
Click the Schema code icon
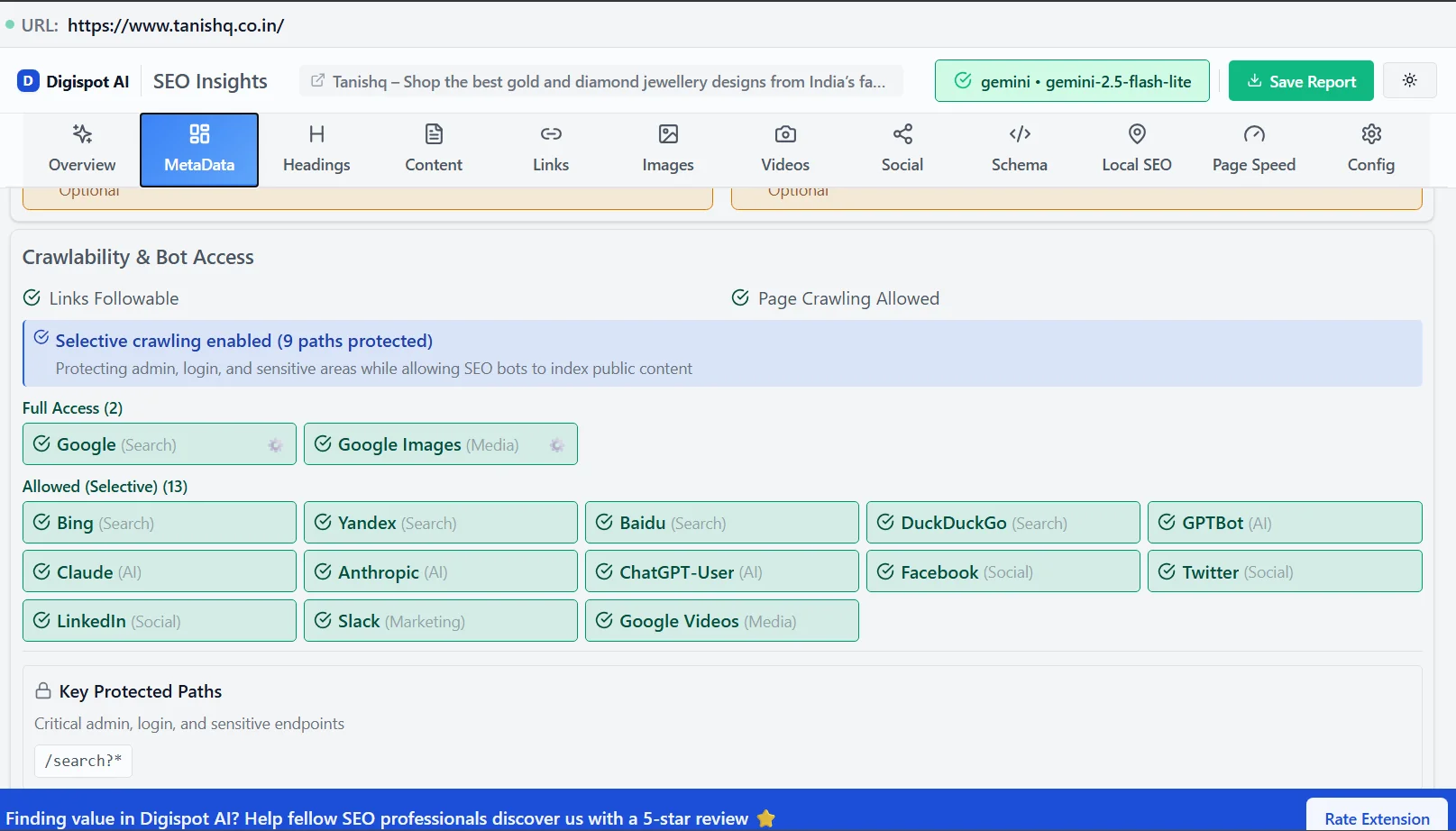coord(1019,149)
